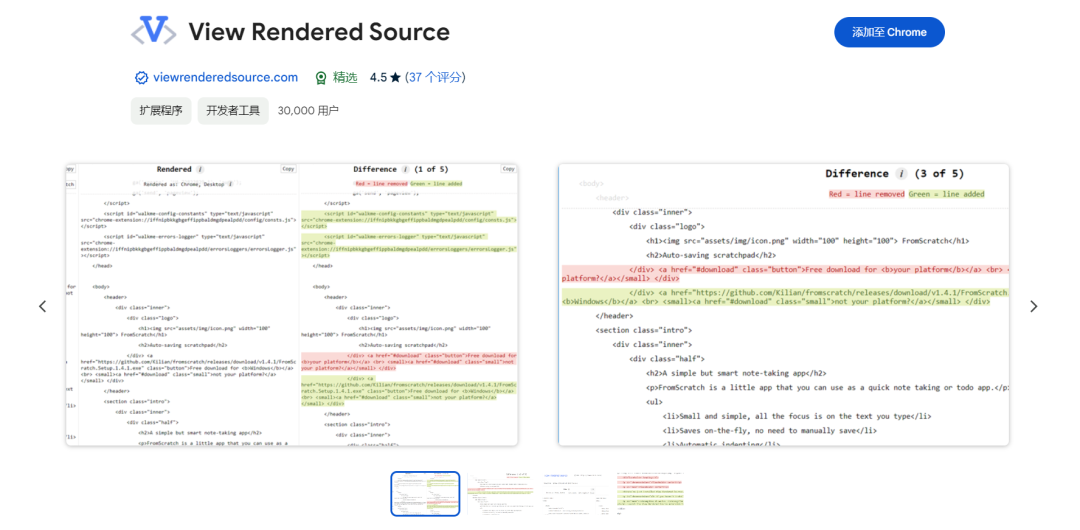The width and height of the screenshot is (1080, 530).
Task: Click the info icon after Chrome, Desktop
Action: [230, 184]
